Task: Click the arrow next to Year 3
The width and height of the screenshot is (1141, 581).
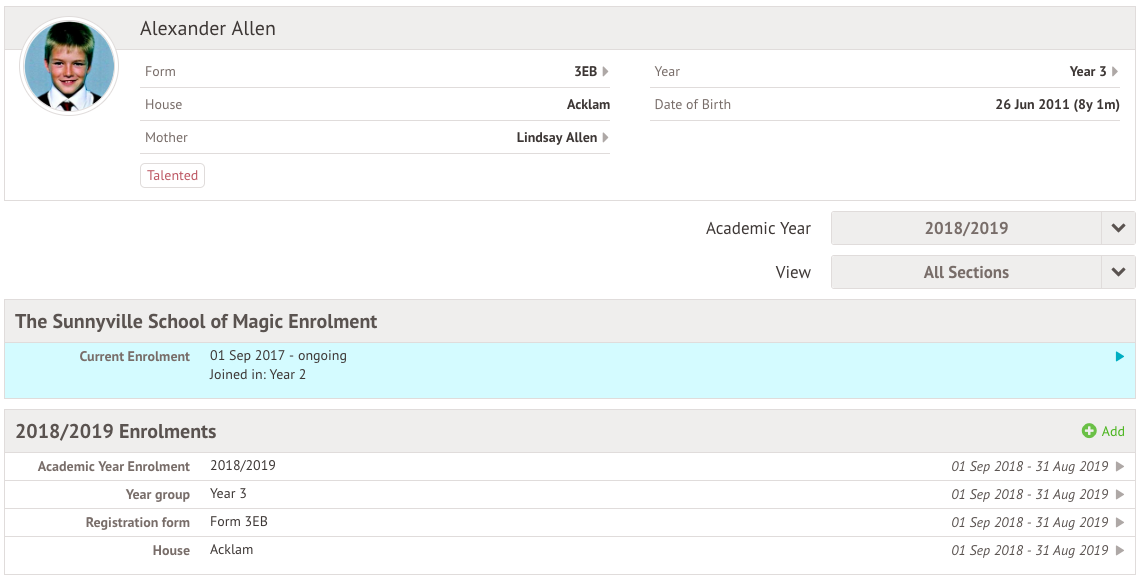Action: (x=1115, y=72)
